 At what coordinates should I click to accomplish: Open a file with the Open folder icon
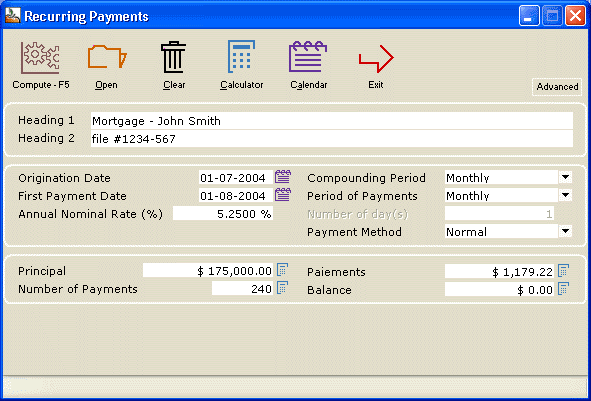[107, 57]
